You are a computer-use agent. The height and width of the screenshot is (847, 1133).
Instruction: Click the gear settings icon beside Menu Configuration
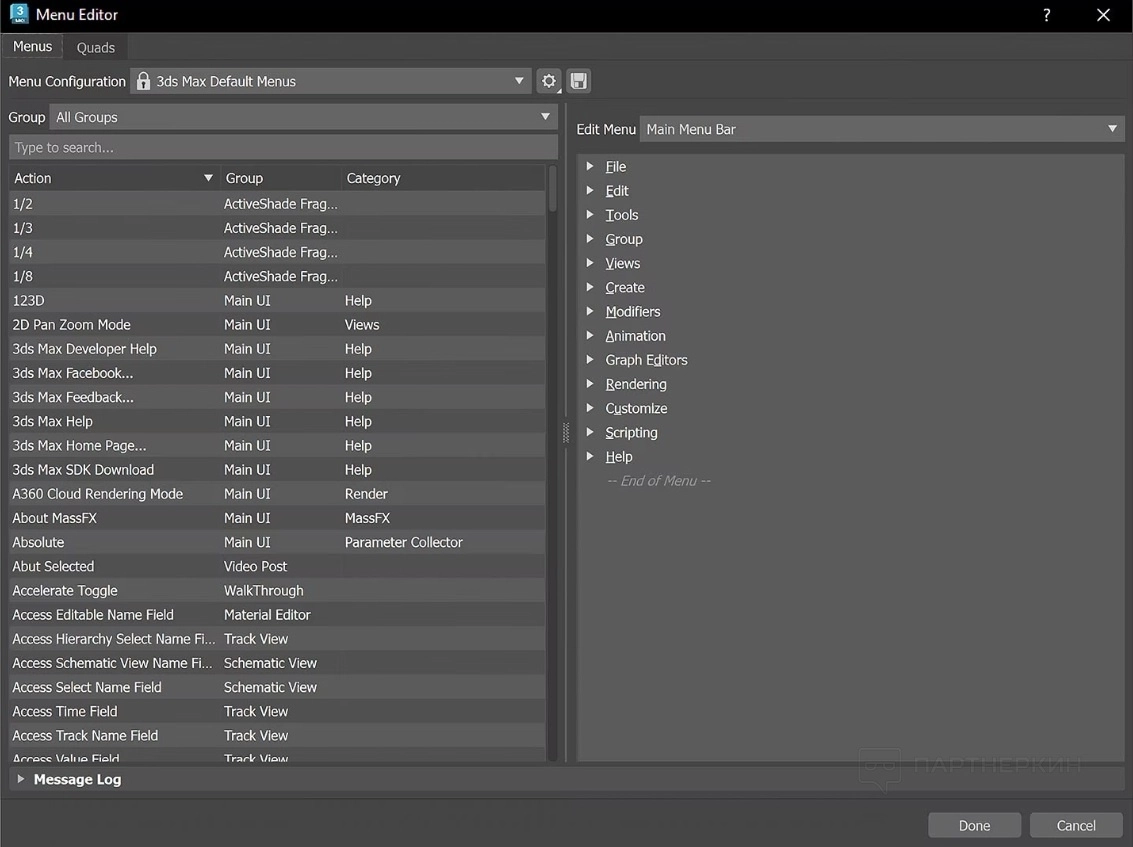pos(548,81)
